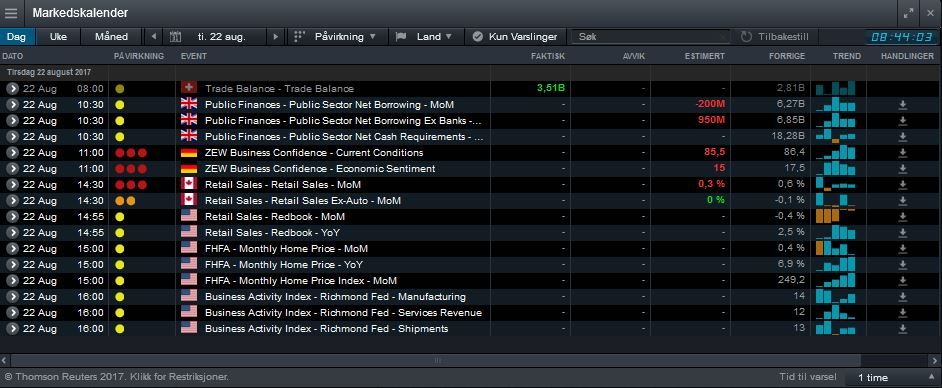942x388 pixels.
Task: Click the horizontal scrollbar thumb
Action: pyautogui.click(x=437, y=360)
